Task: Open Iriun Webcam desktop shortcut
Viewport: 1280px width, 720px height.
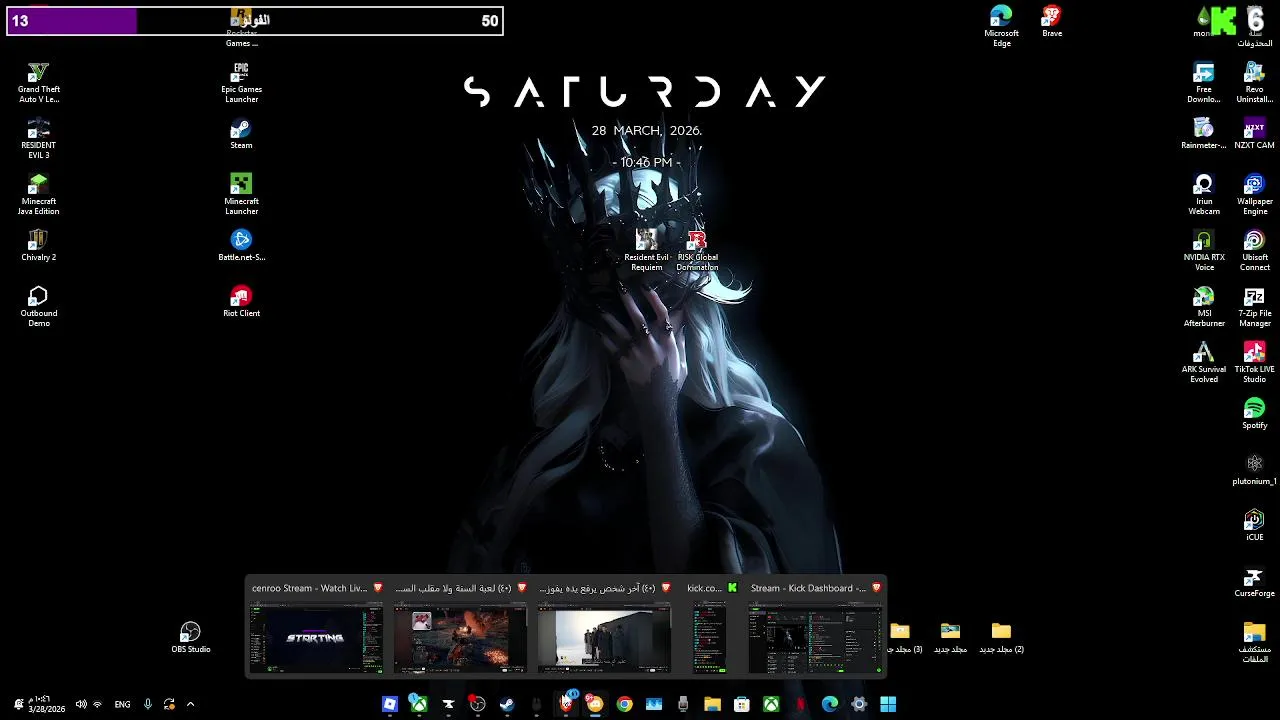Action: pos(1203,195)
